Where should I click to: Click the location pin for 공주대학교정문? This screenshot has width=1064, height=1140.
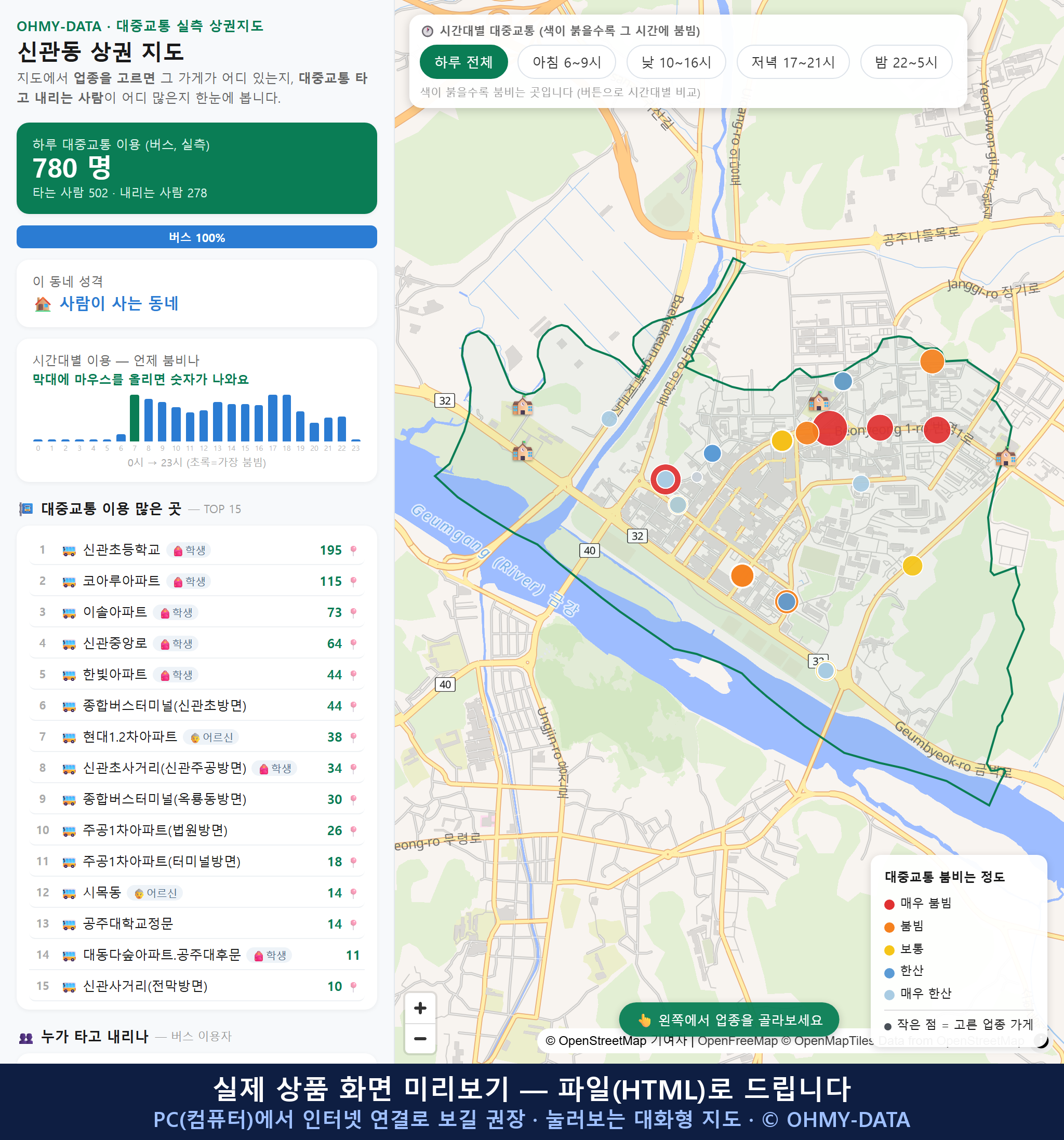(353, 924)
